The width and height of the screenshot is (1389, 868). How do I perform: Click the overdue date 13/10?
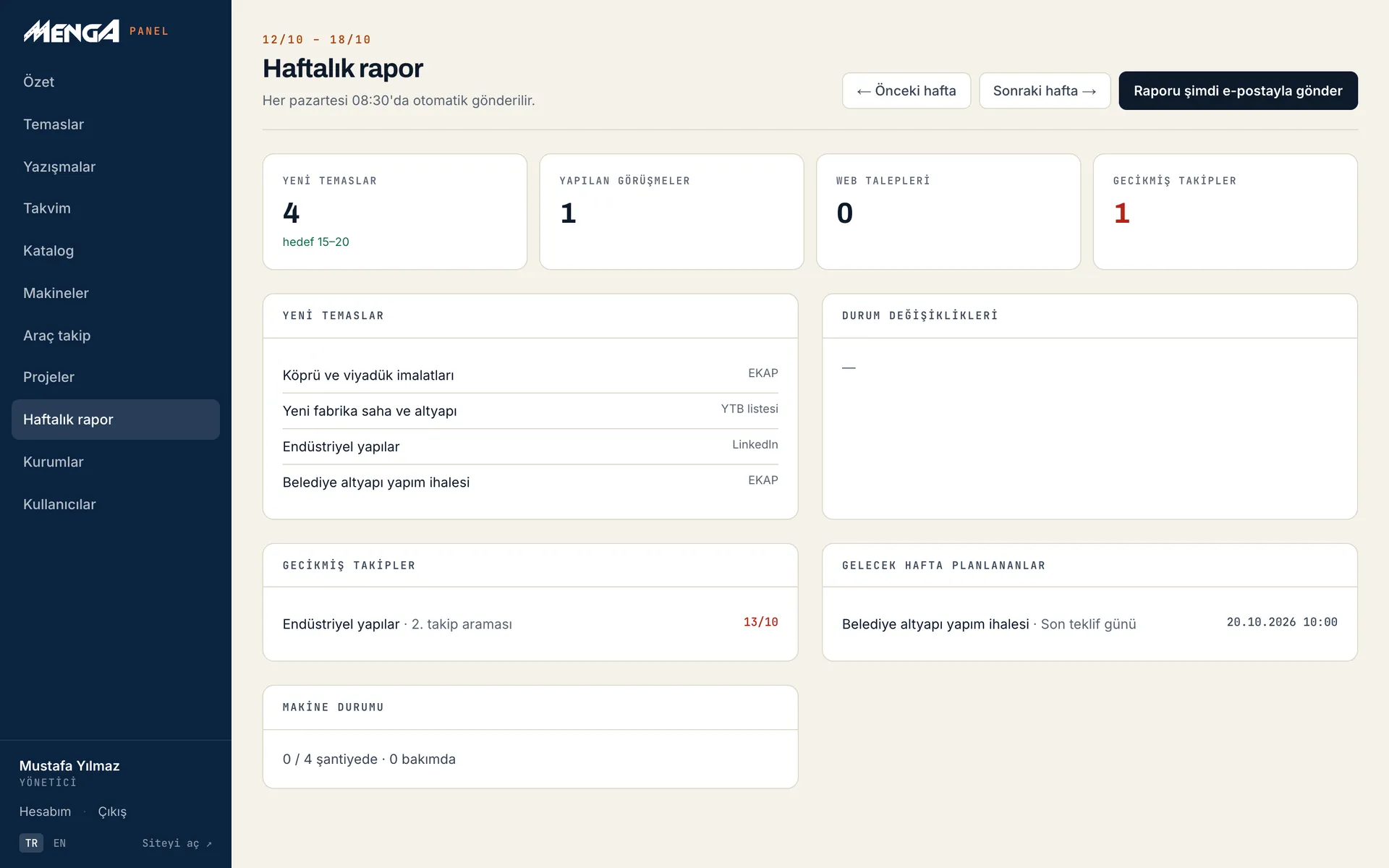(x=760, y=622)
